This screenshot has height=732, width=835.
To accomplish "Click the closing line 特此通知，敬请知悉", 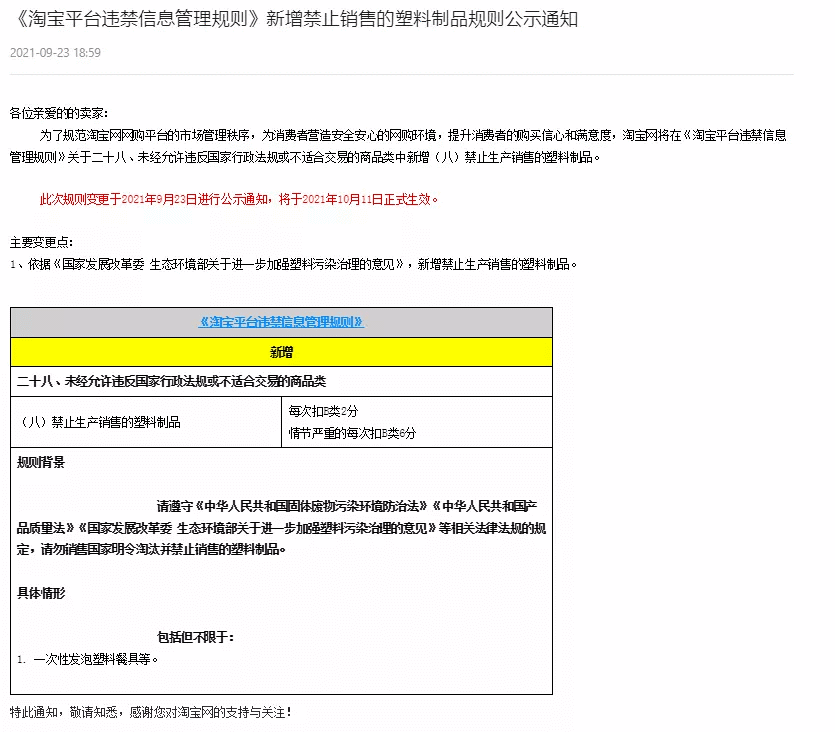I will point(151,712).
